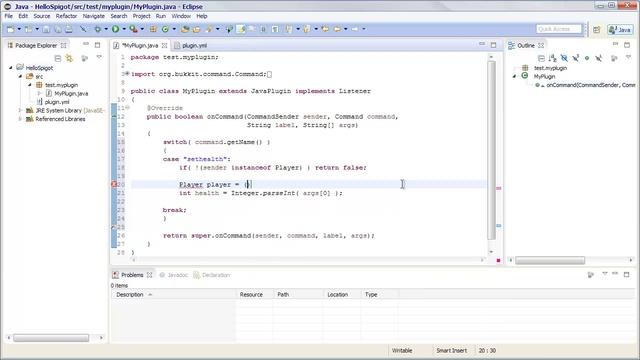Click the New Java Class toolbar icon
This screenshot has width=640, height=360.
point(165,29)
